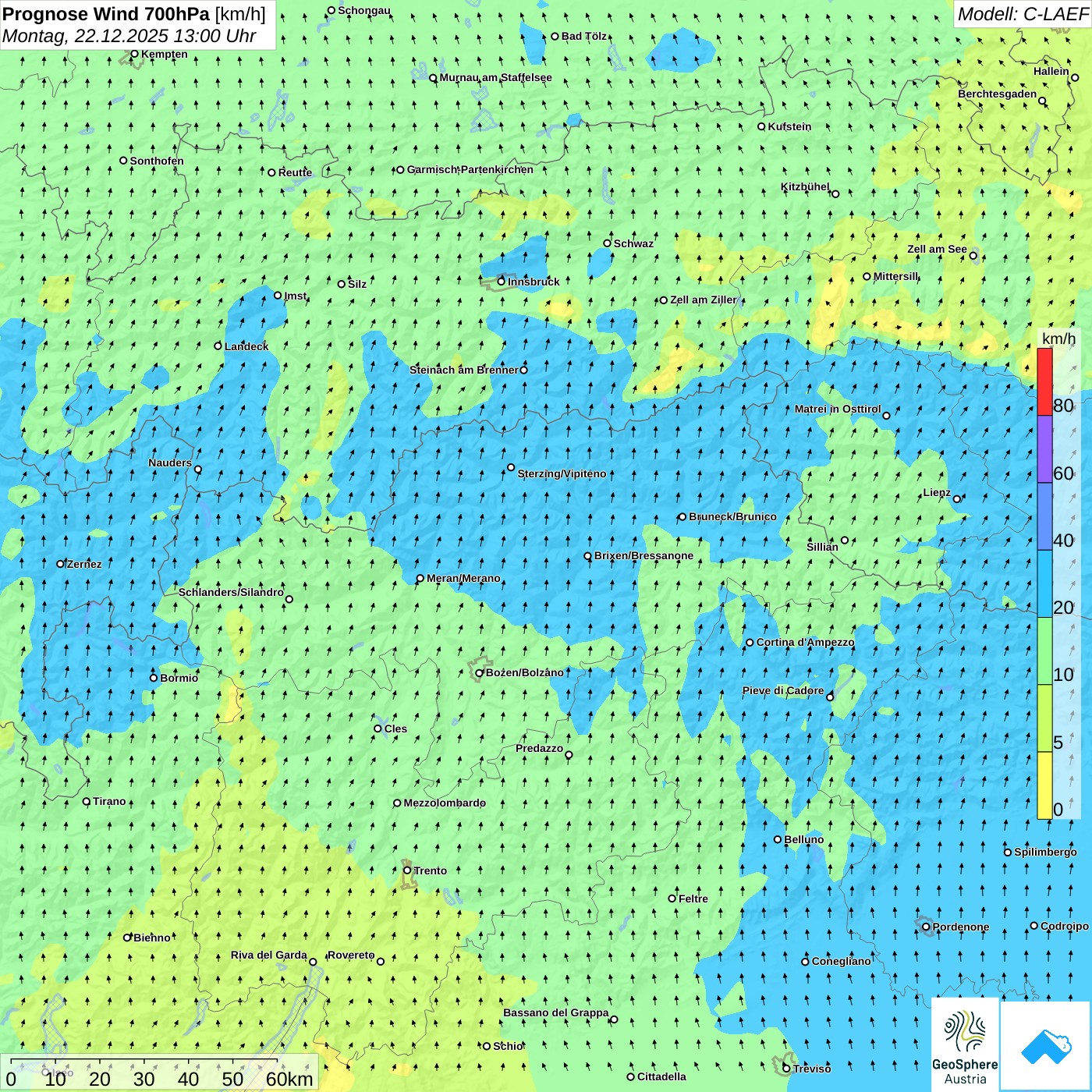Click the Hallein label
The width and height of the screenshot is (1092, 1092).
coord(1051,71)
